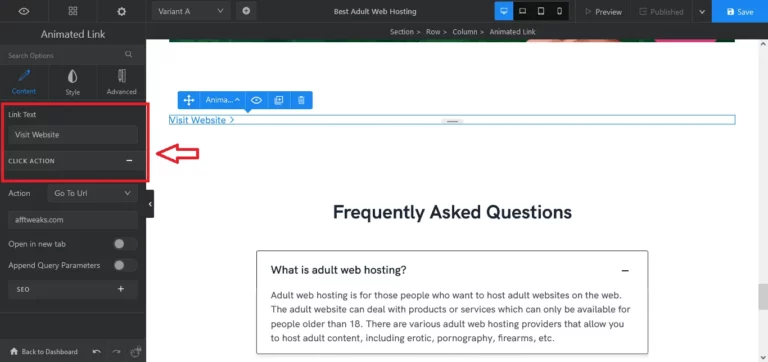The image size is (768, 362).
Task: Toggle Append Query Parameters switch
Action: (125, 265)
